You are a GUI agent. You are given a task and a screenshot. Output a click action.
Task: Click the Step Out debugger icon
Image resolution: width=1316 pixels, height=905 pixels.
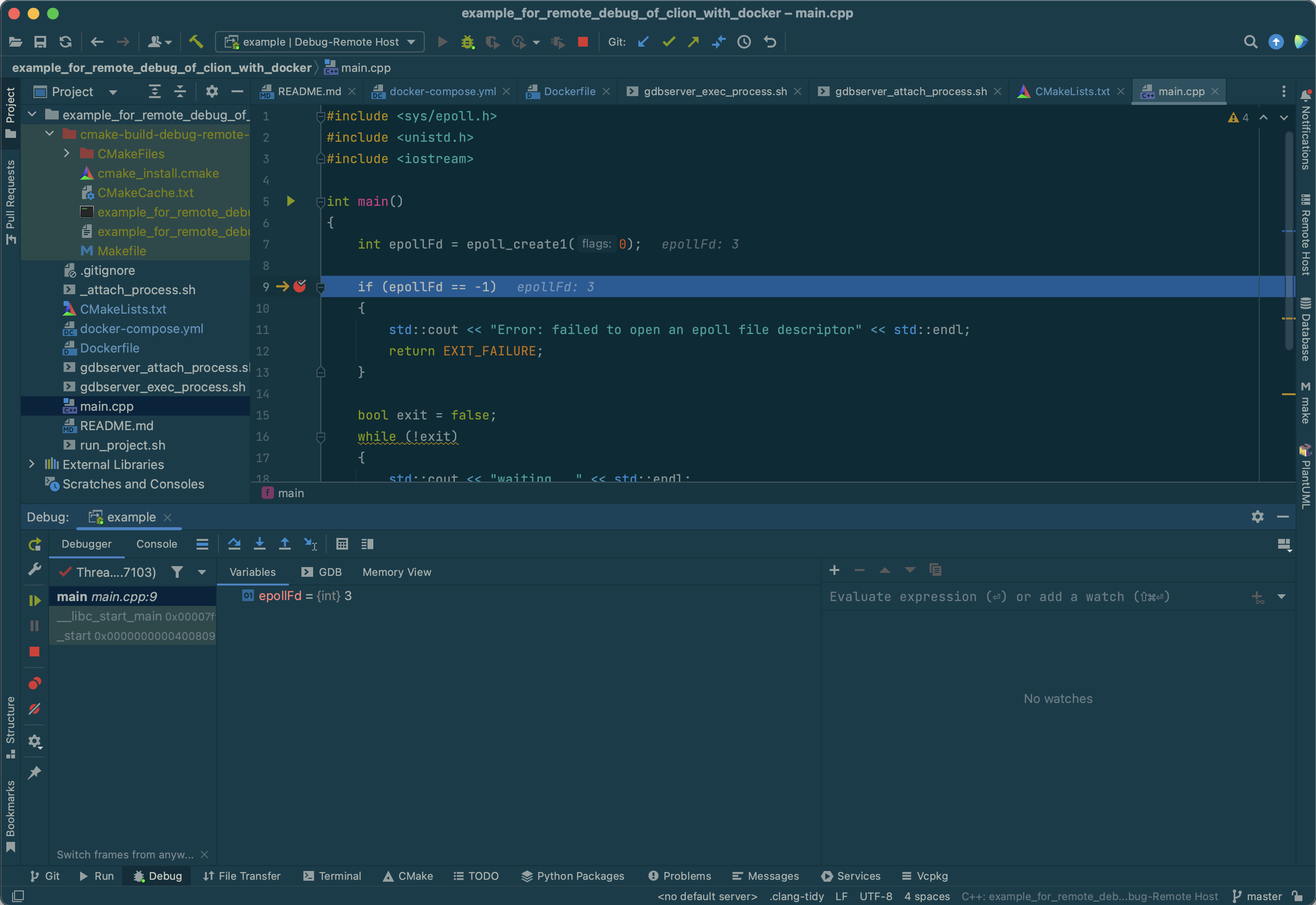pyautogui.click(x=284, y=544)
